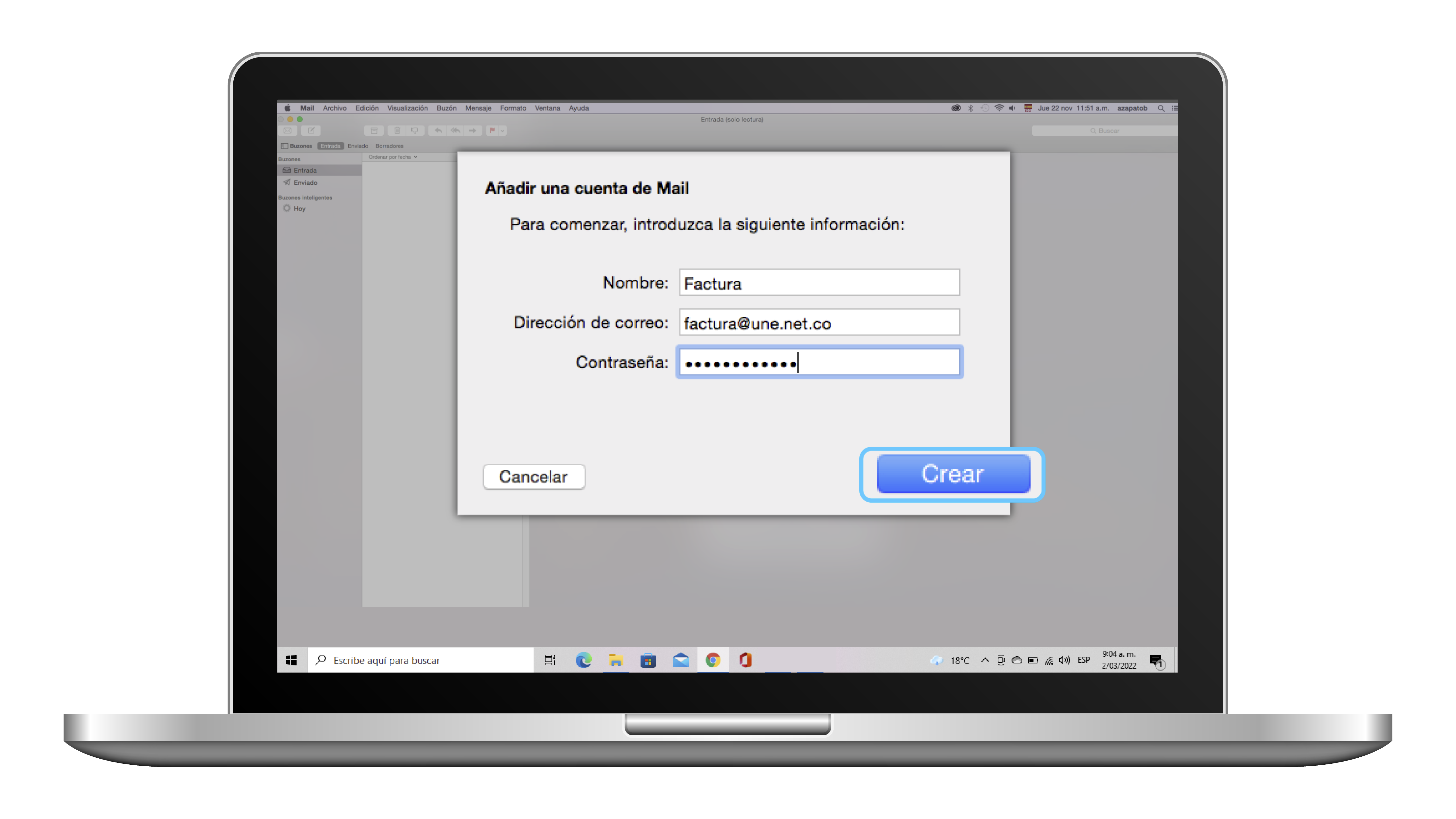Open the Ordenar por fecha dropdown
Viewport: 1456px width, 819px height.
(393, 157)
